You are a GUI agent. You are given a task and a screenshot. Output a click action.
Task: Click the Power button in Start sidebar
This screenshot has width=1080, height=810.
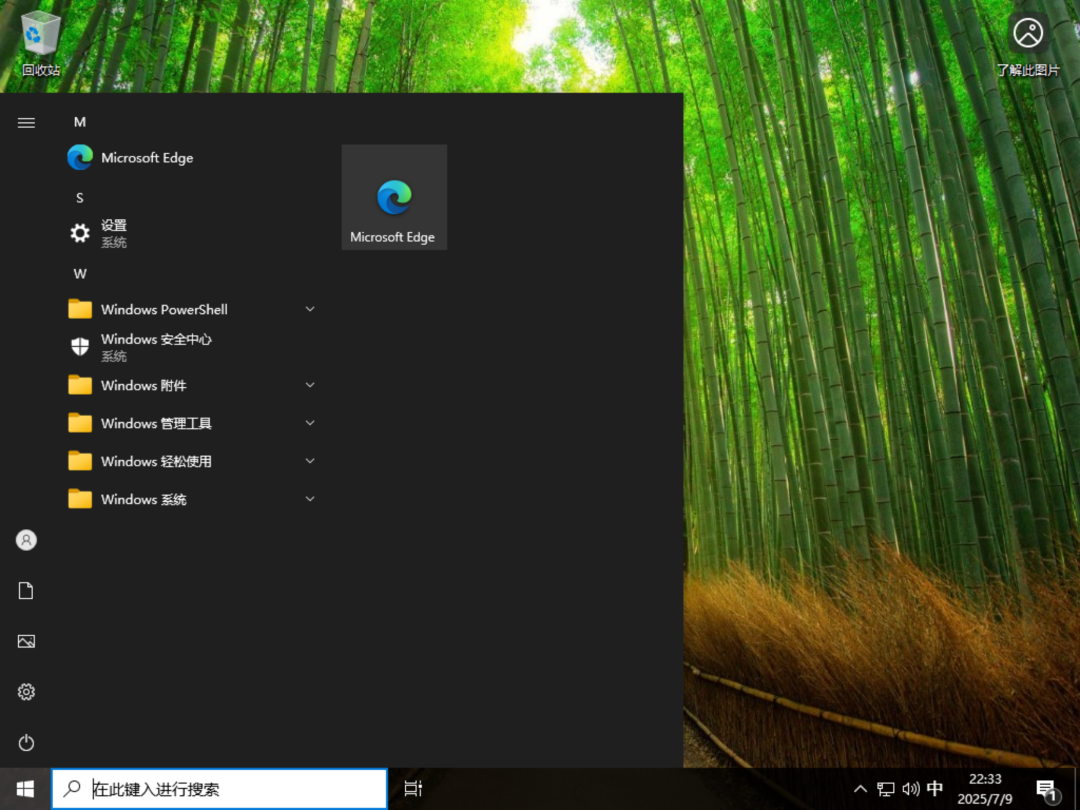[26, 742]
